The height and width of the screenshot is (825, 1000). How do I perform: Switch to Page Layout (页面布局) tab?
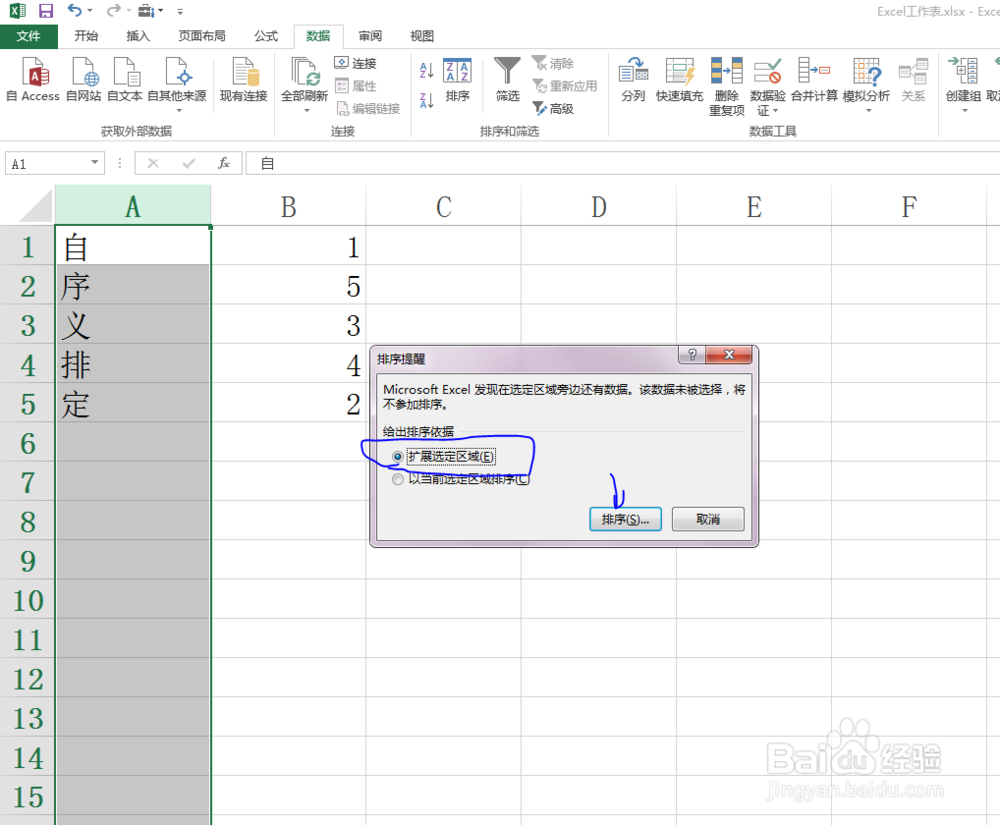pyautogui.click(x=202, y=36)
